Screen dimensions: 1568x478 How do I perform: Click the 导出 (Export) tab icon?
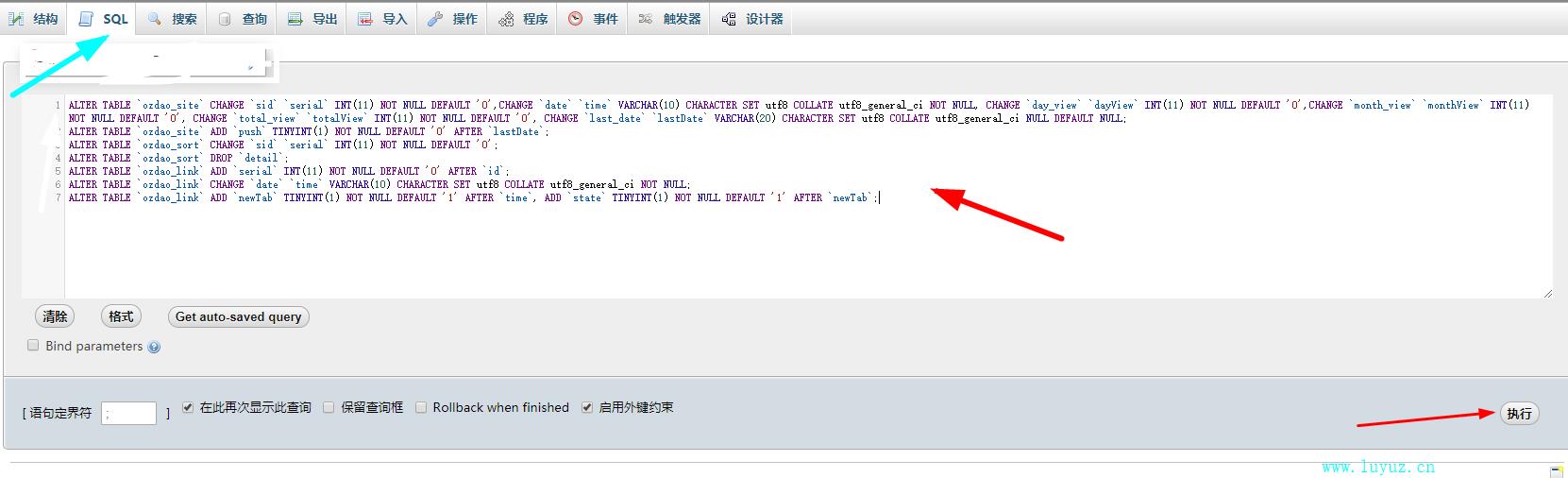(x=295, y=19)
